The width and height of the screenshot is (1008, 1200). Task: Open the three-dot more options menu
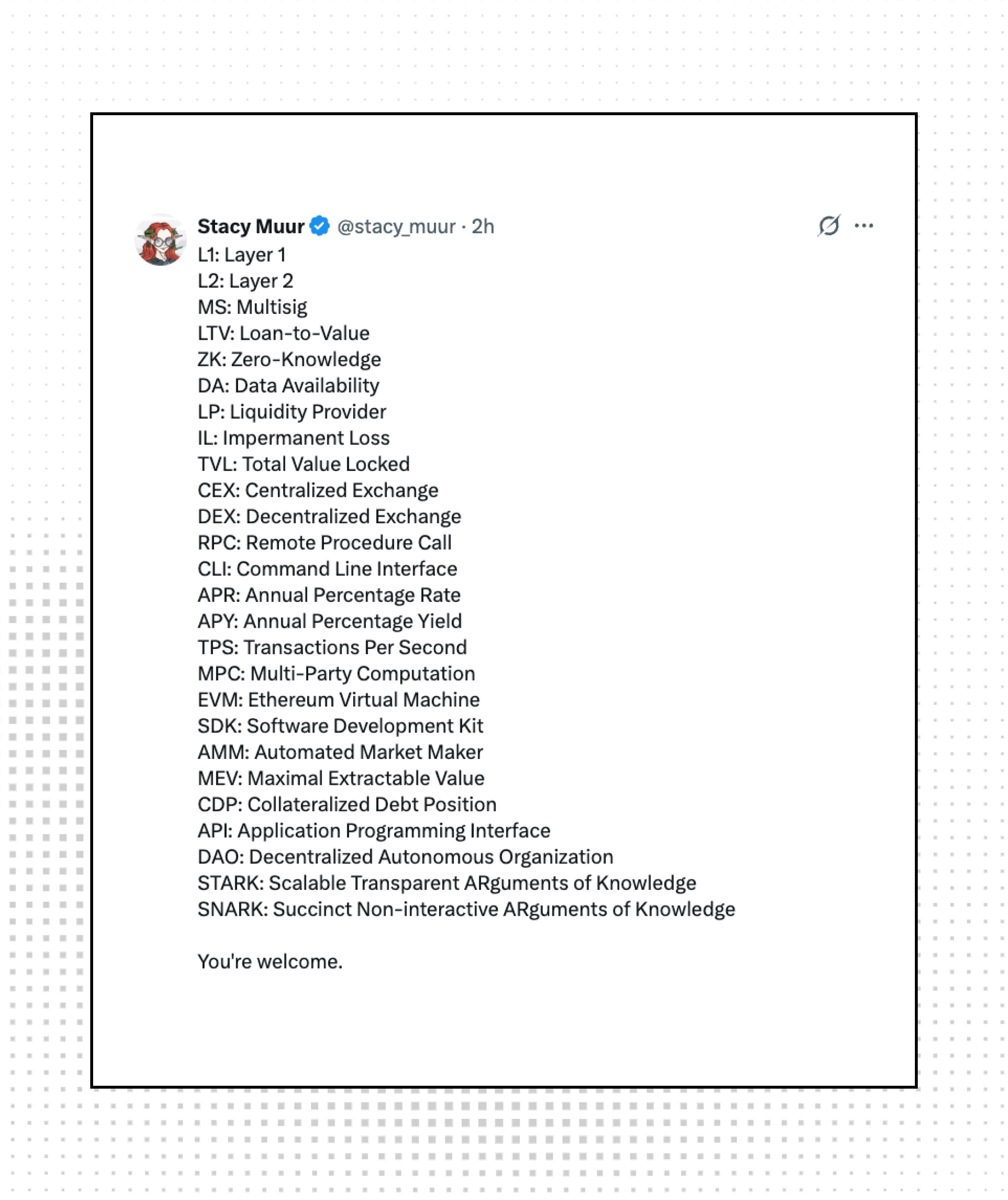click(864, 226)
